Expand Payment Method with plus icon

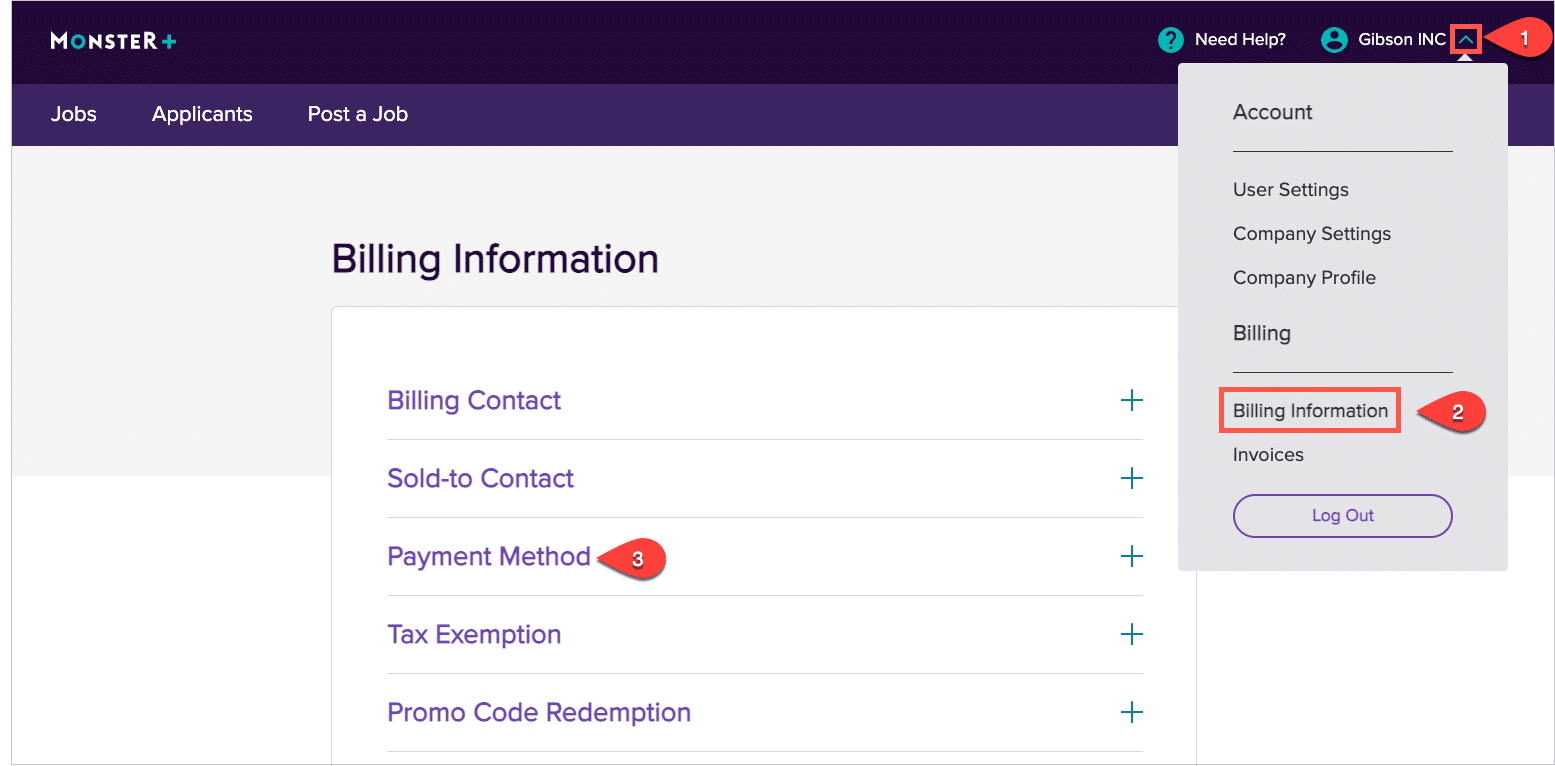point(1131,557)
